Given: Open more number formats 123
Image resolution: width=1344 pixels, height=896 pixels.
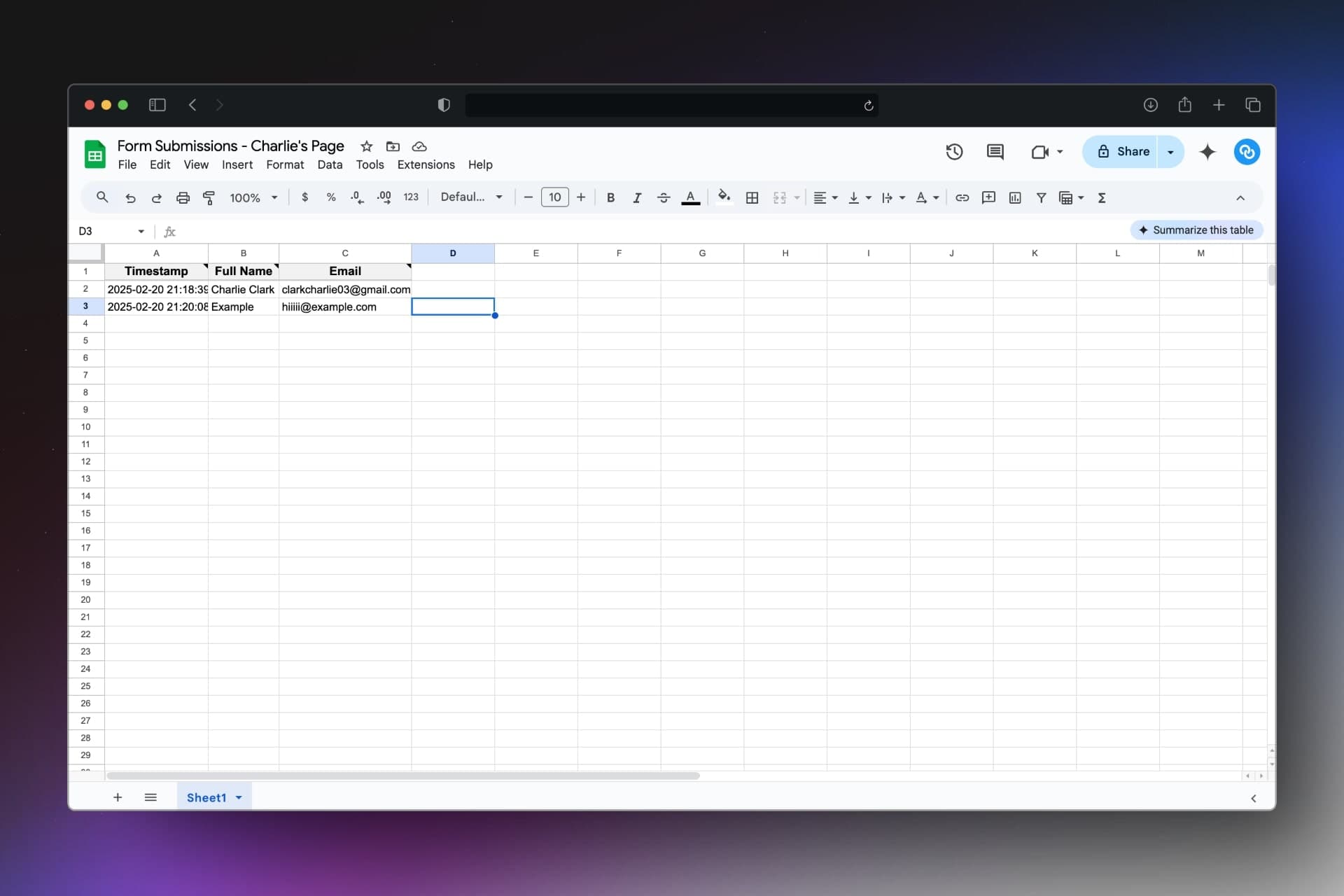Looking at the screenshot, I should (411, 197).
